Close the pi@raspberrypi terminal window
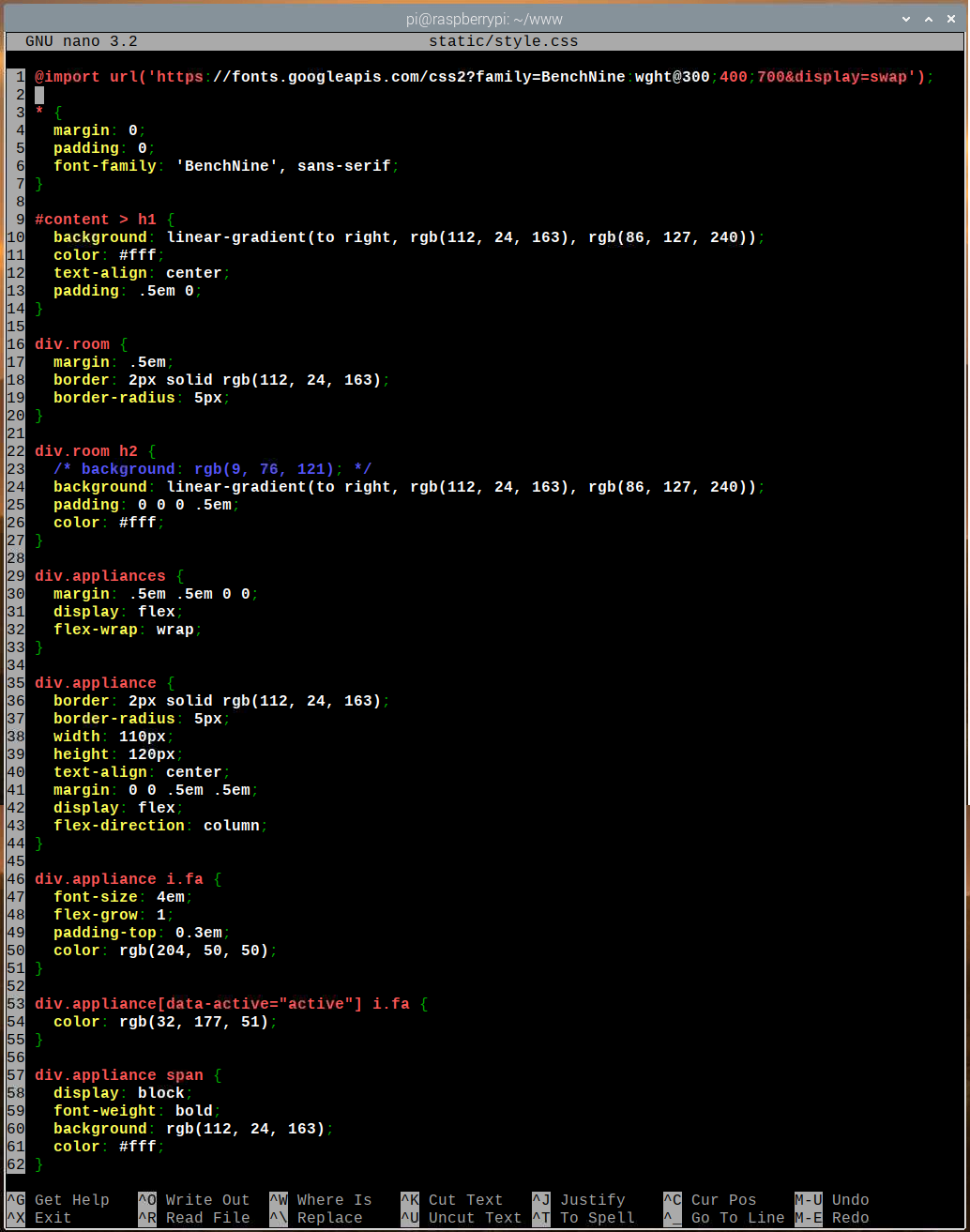 951,17
